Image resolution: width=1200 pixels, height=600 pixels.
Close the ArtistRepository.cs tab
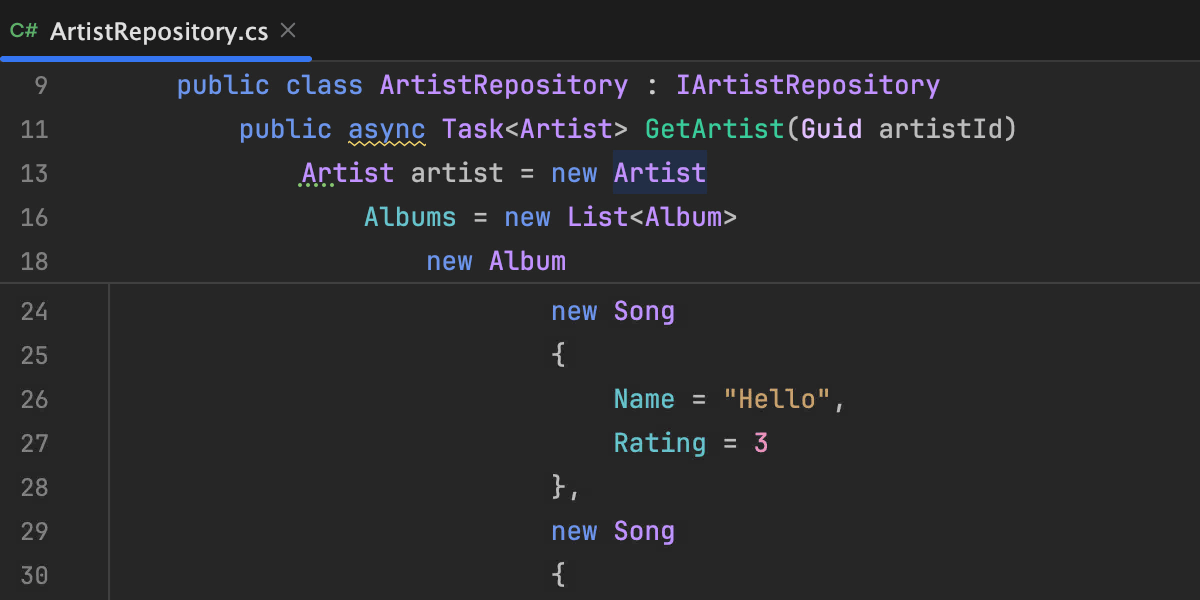(x=288, y=31)
